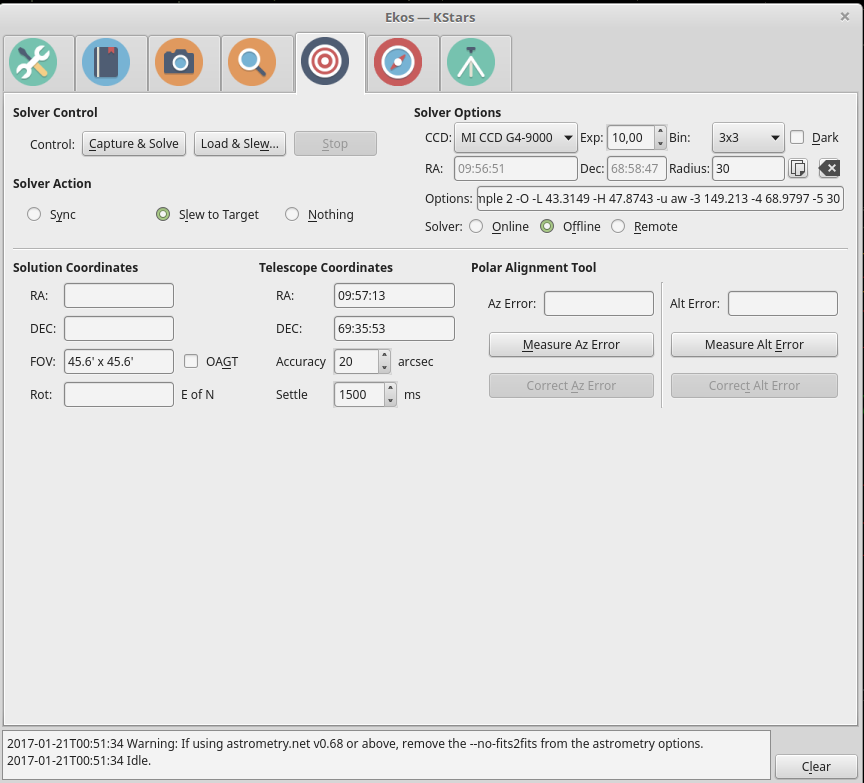Click the Solution Coordinates RA field
864x783 pixels.
[x=119, y=295]
